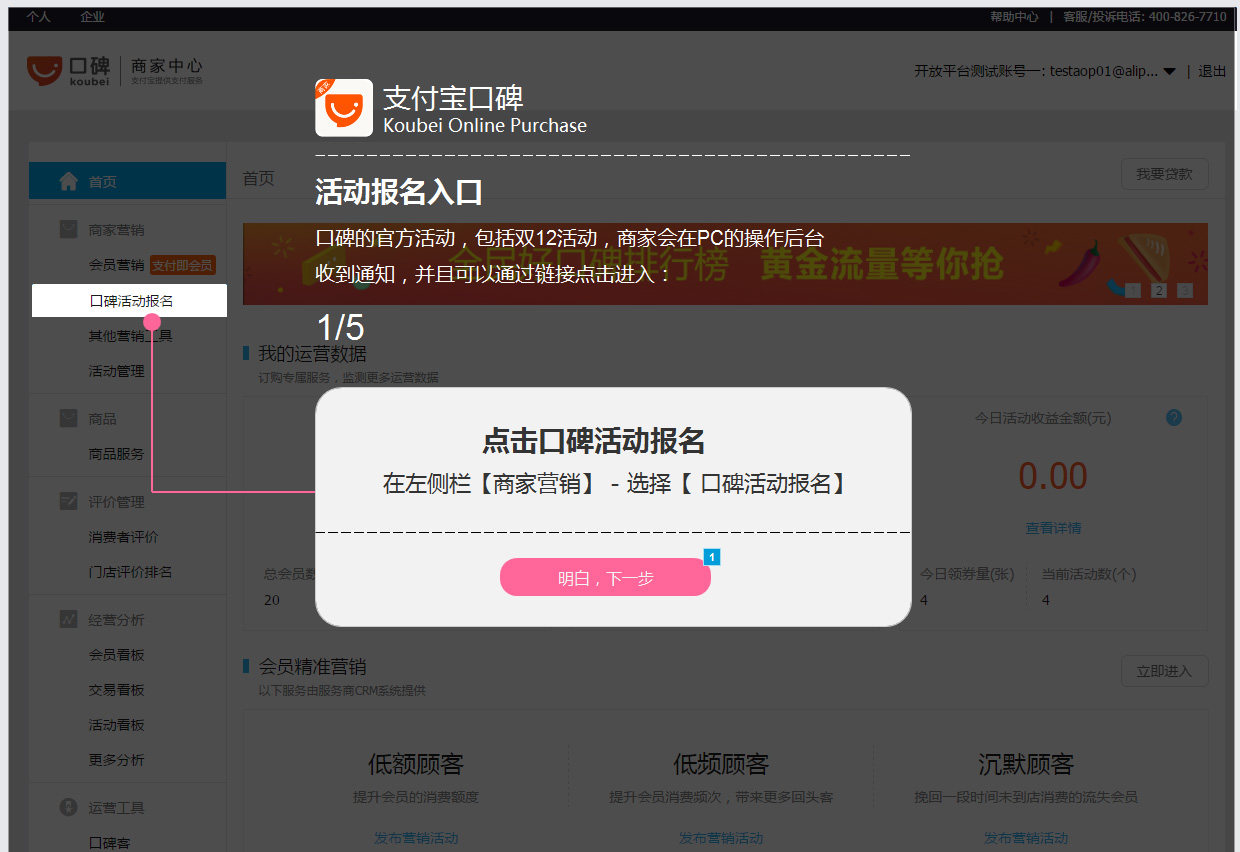Click 发布营销活动 under 低频顾客
Viewport: 1240px width, 852px height.
point(721,838)
